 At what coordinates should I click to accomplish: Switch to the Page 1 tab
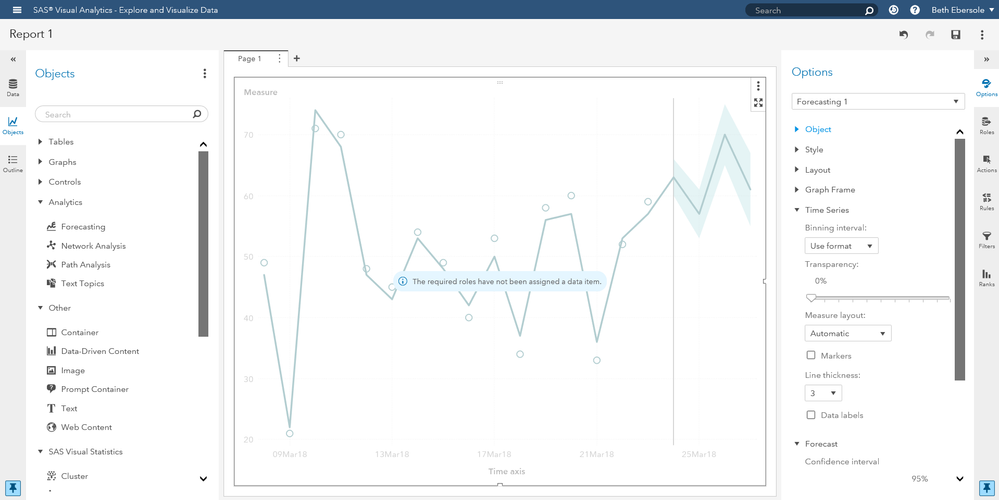pyautogui.click(x=249, y=59)
